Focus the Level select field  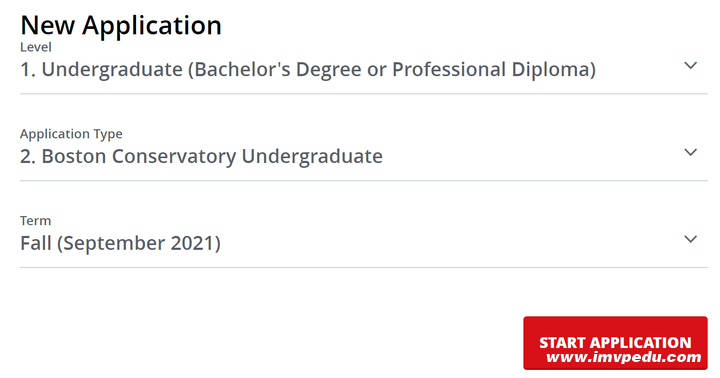[364, 68]
